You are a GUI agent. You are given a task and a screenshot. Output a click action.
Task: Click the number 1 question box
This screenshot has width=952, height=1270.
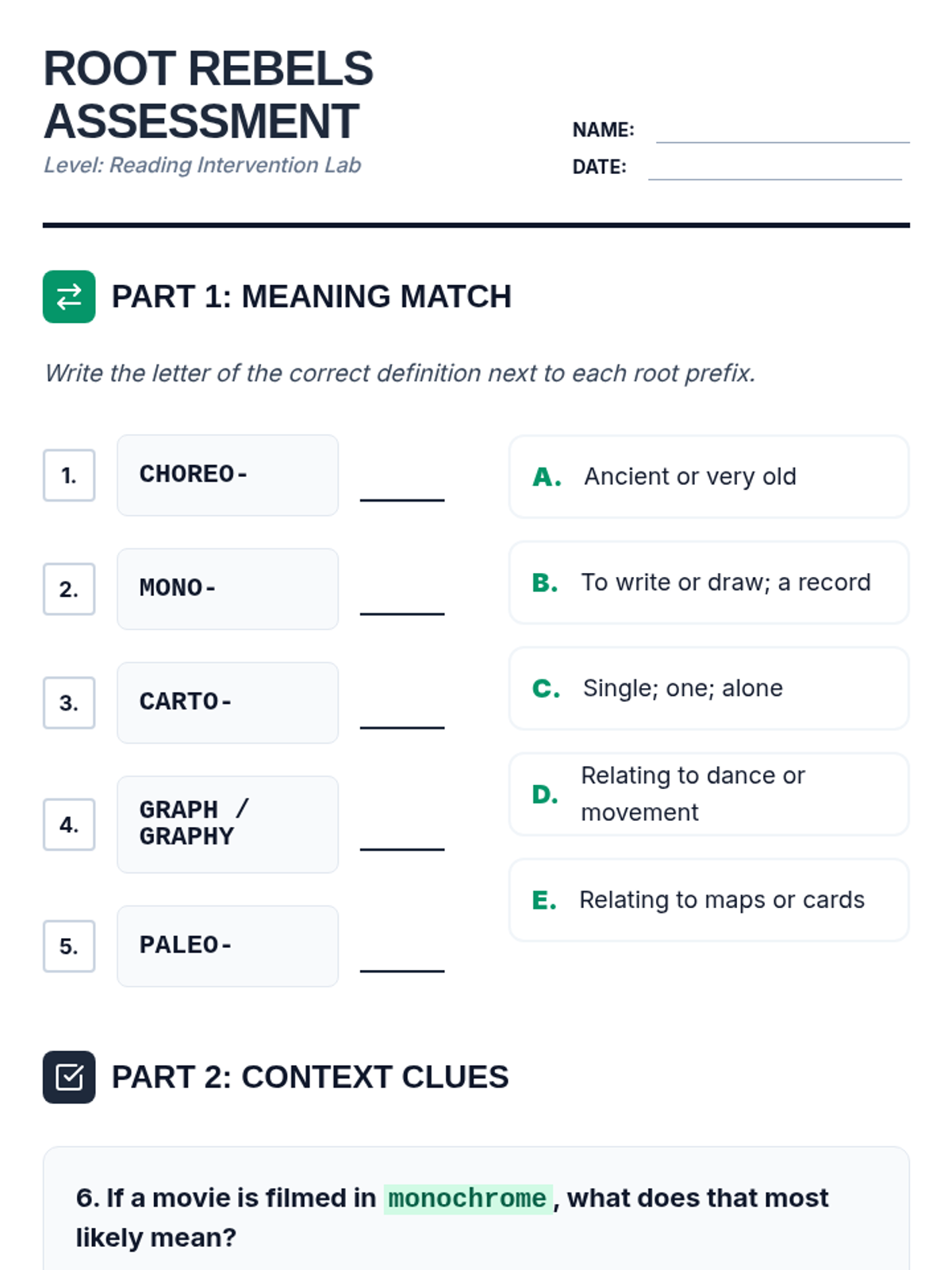(x=69, y=475)
